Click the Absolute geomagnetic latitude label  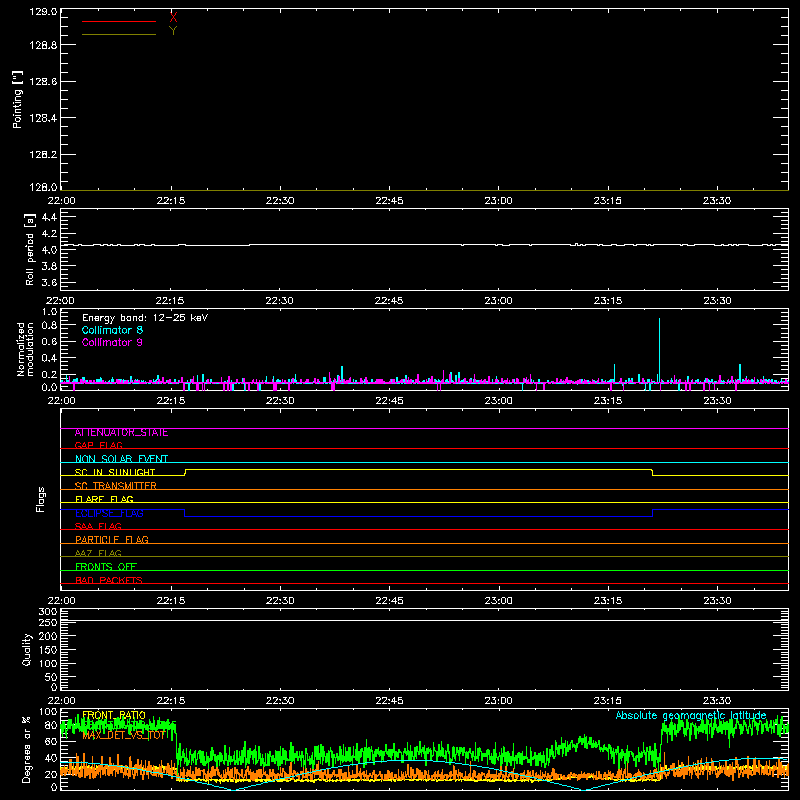click(691, 715)
